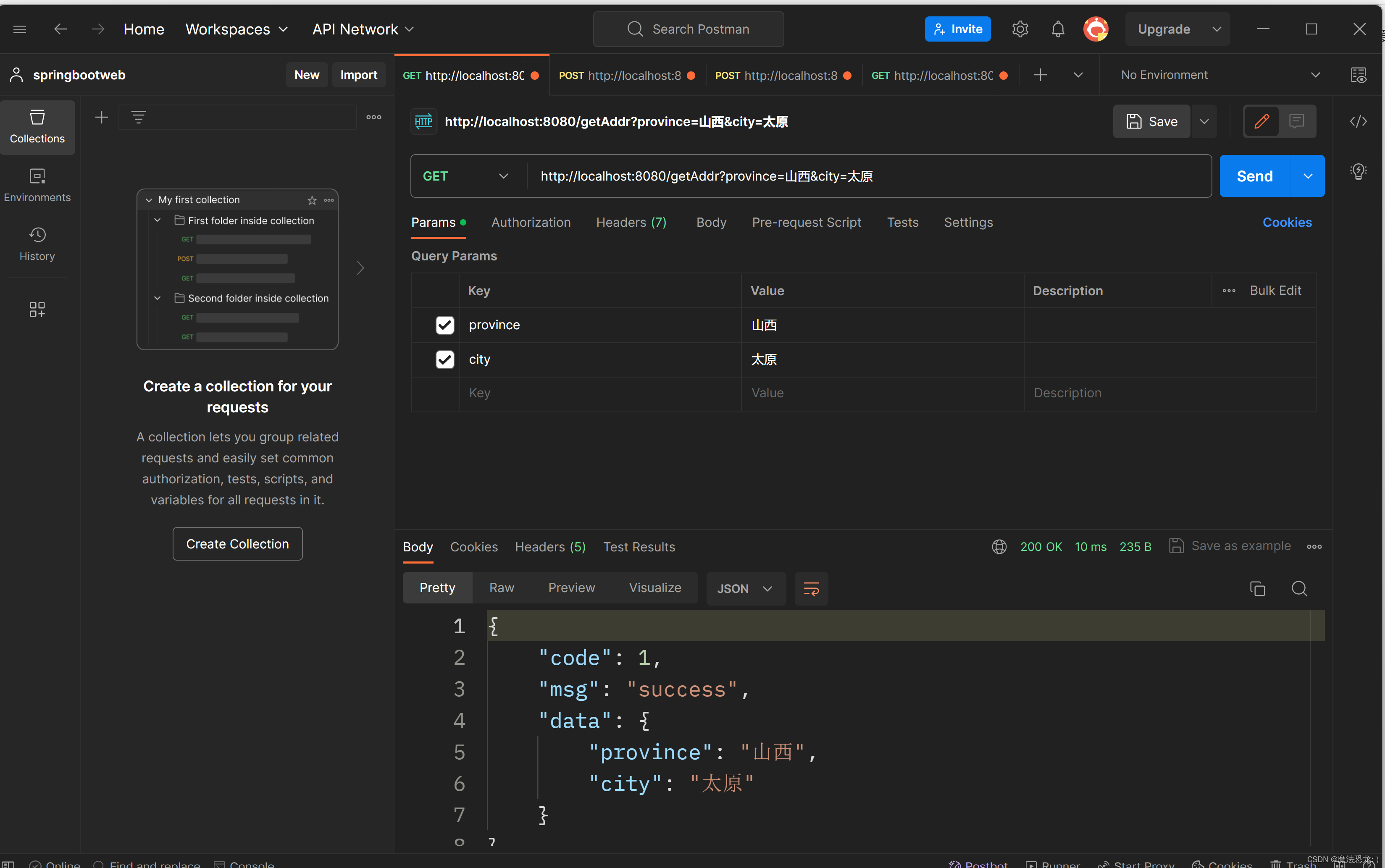The width and height of the screenshot is (1385, 868).
Task: Open the JSON format dropdown
Action: [x=745, y=588]
